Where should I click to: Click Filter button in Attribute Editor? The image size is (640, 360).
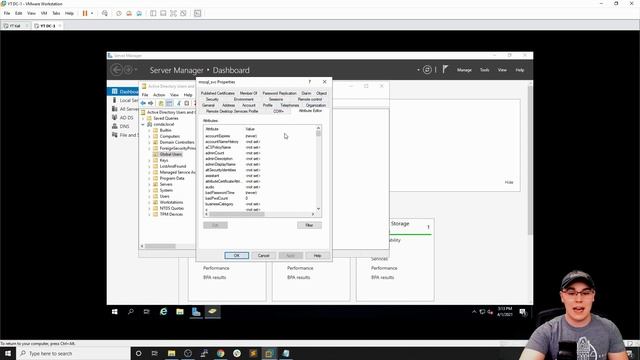click(x=309, y=225)
